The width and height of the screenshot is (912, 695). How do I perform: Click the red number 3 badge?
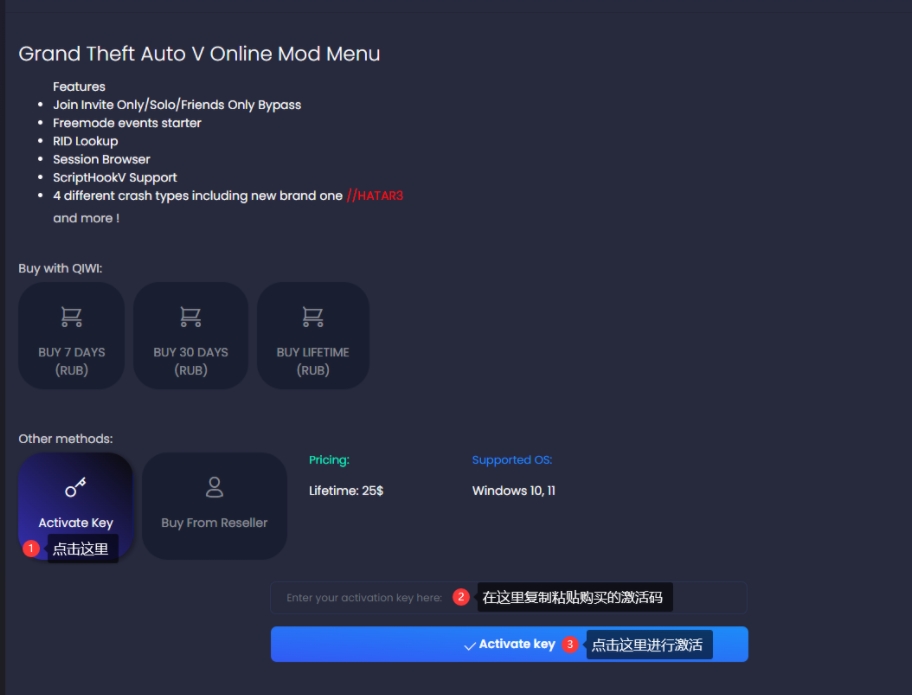click(x=570, y=644)
